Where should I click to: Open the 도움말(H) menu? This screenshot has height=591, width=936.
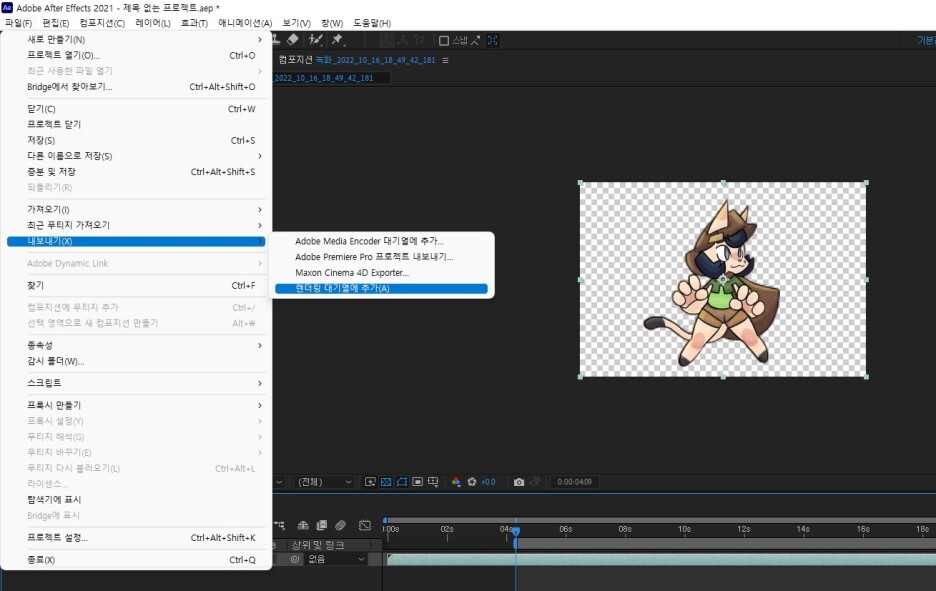pyautogui.click(x=372, y=23)
